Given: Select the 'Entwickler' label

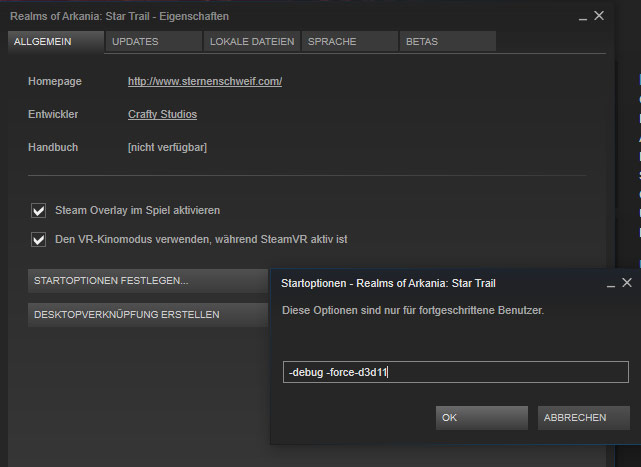Looking at the screenshot, I should [53, 115].
